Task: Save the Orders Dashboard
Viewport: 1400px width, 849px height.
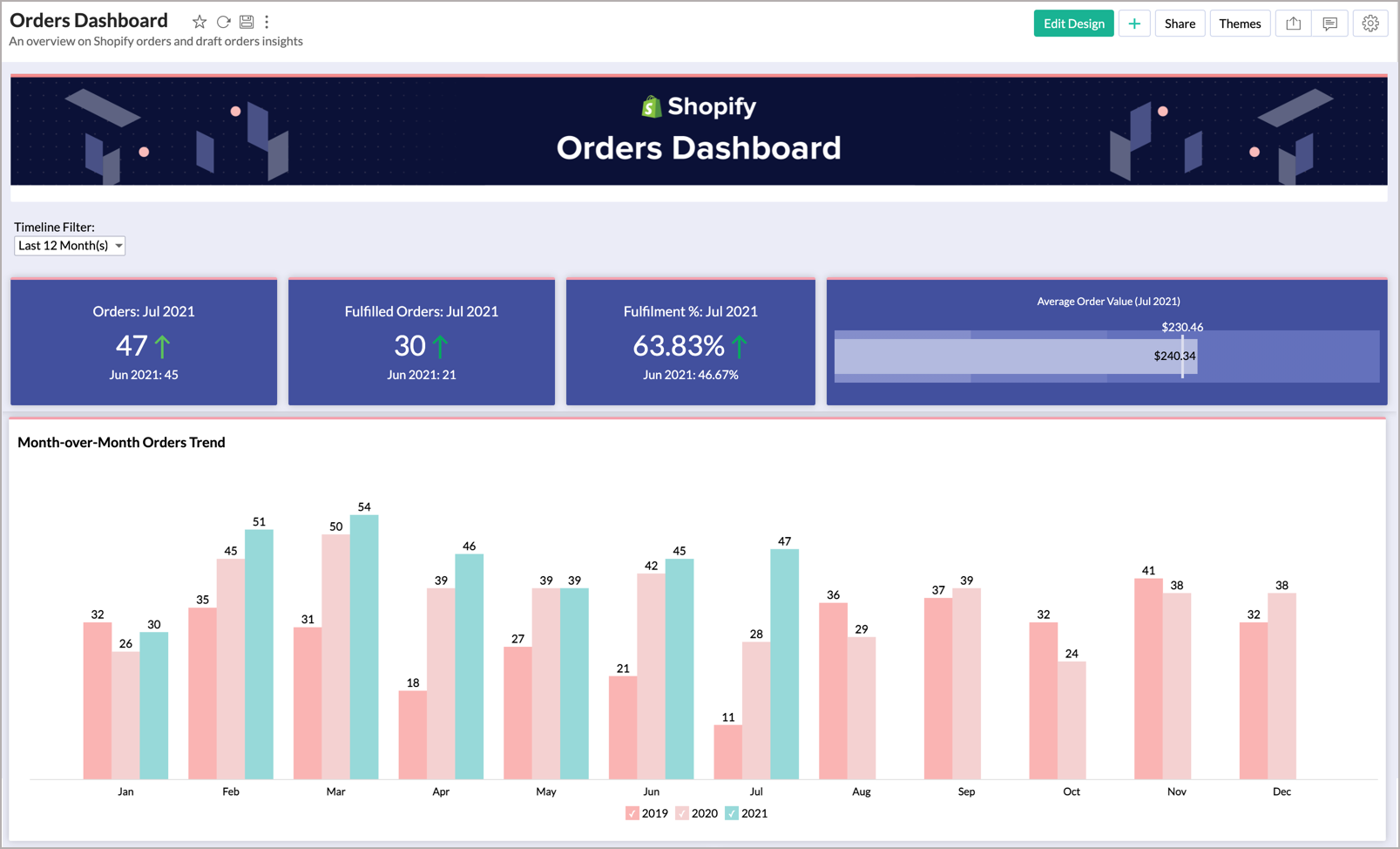Action: pyautogui.click(x=247, y=21)
